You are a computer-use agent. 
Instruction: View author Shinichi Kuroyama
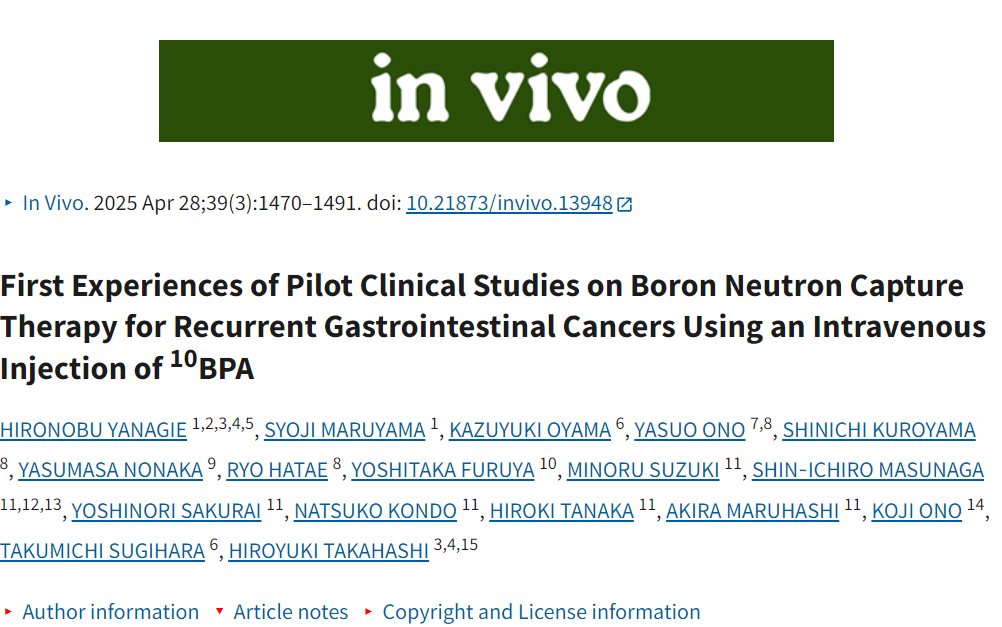coord(879,430)
